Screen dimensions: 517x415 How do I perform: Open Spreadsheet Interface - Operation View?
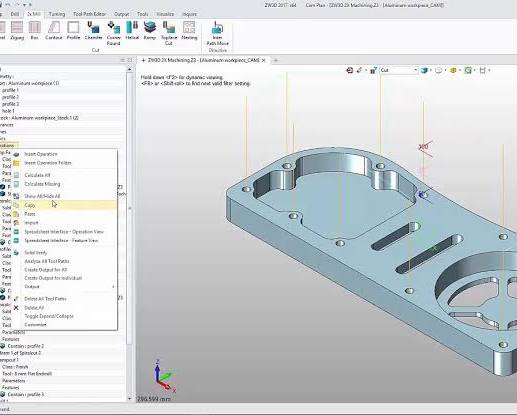pos(64,232)
